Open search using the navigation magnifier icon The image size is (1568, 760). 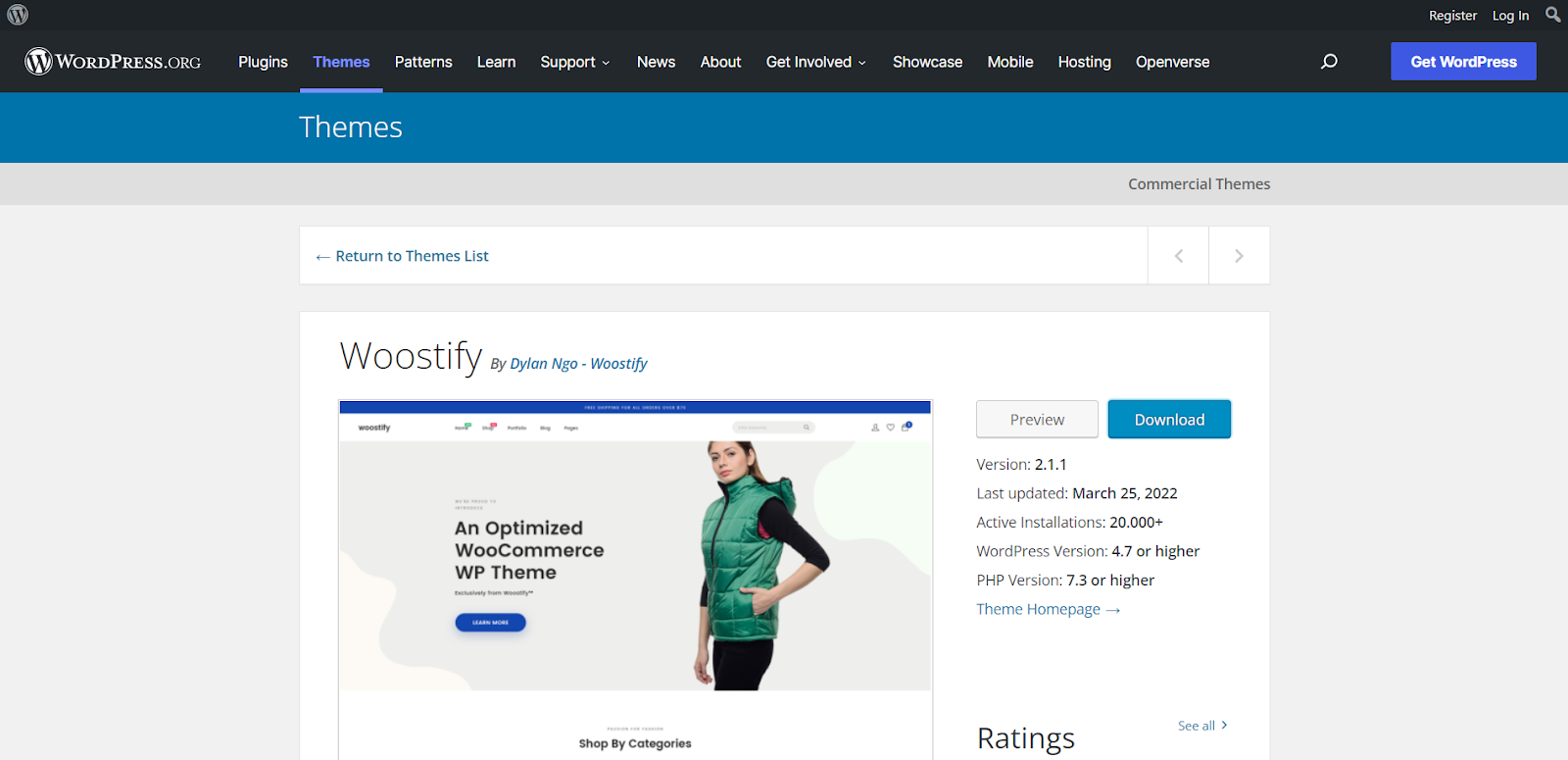click(1329, 62)
